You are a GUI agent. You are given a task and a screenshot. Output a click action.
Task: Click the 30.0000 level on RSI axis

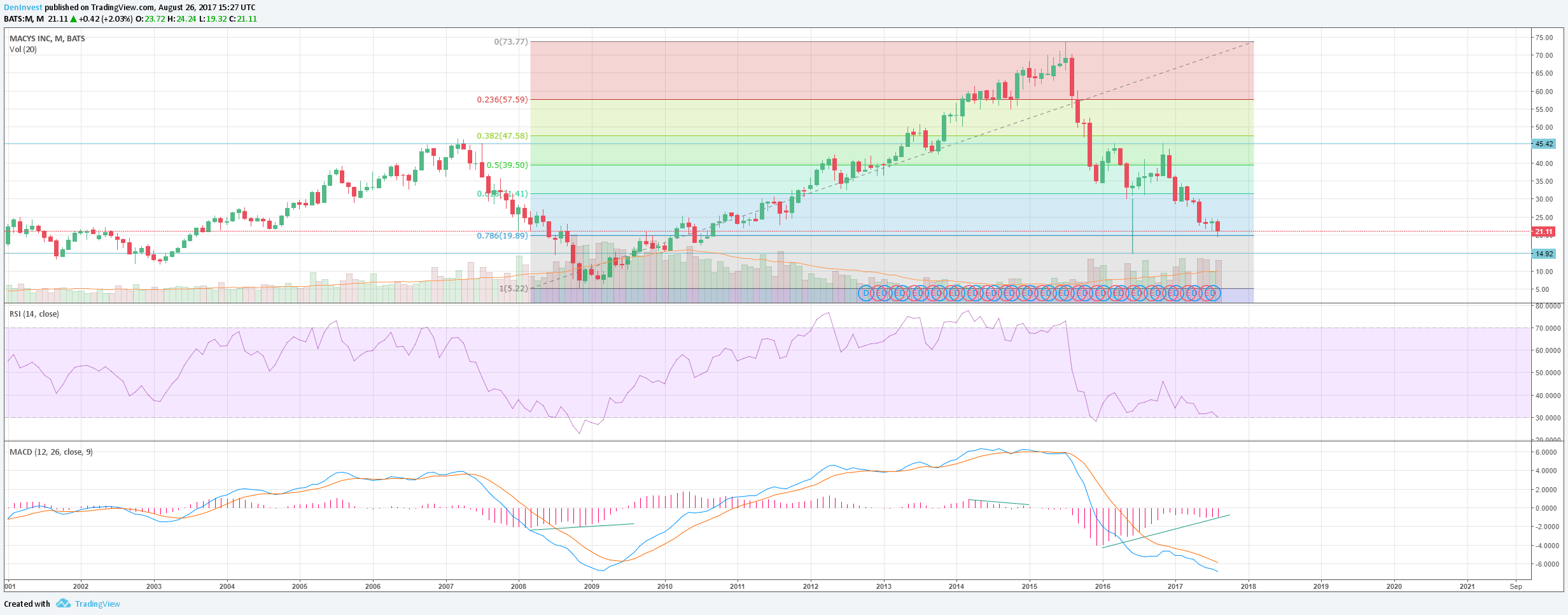(1547, 418)
